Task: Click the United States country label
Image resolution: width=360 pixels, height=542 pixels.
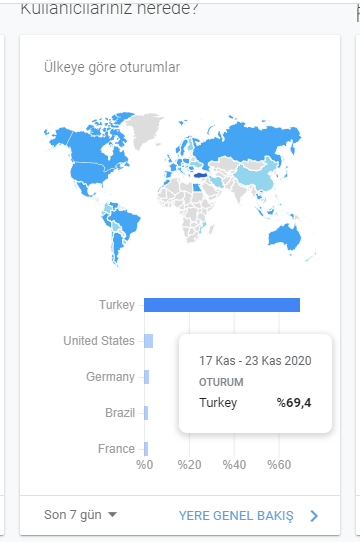Action: [x=99, y=341]
